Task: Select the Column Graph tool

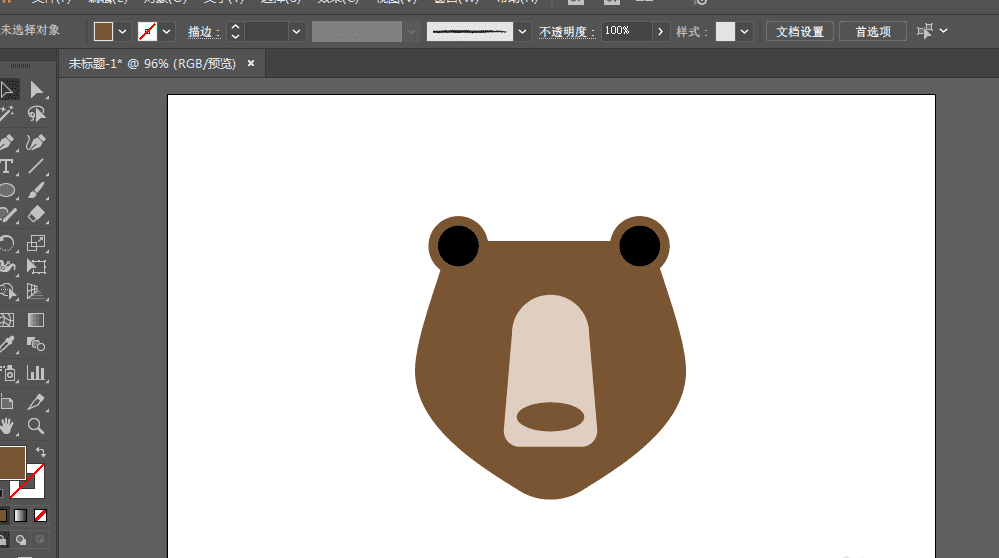Action: (x=37, y=374)
